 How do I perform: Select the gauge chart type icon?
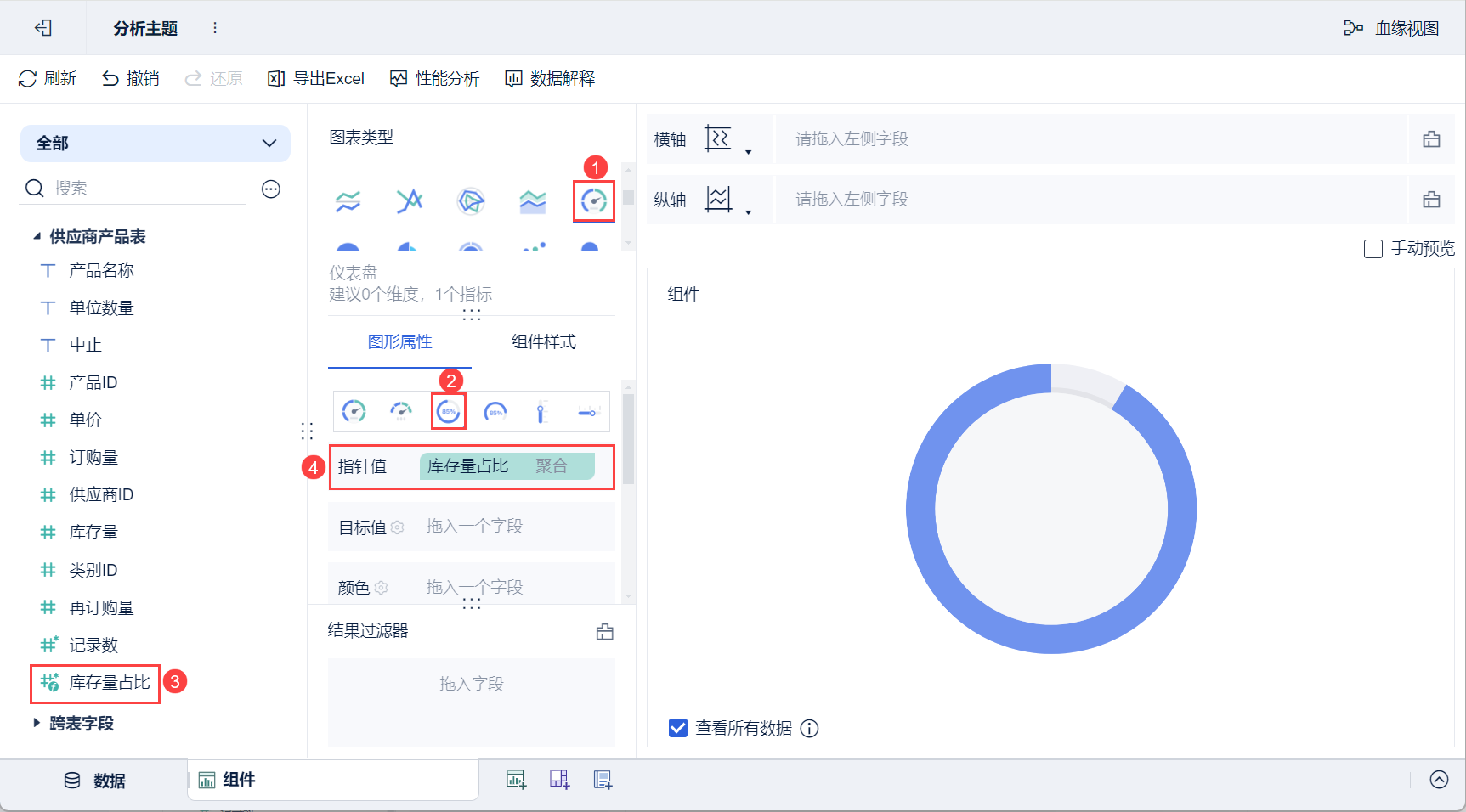click(x=593, y=201)
